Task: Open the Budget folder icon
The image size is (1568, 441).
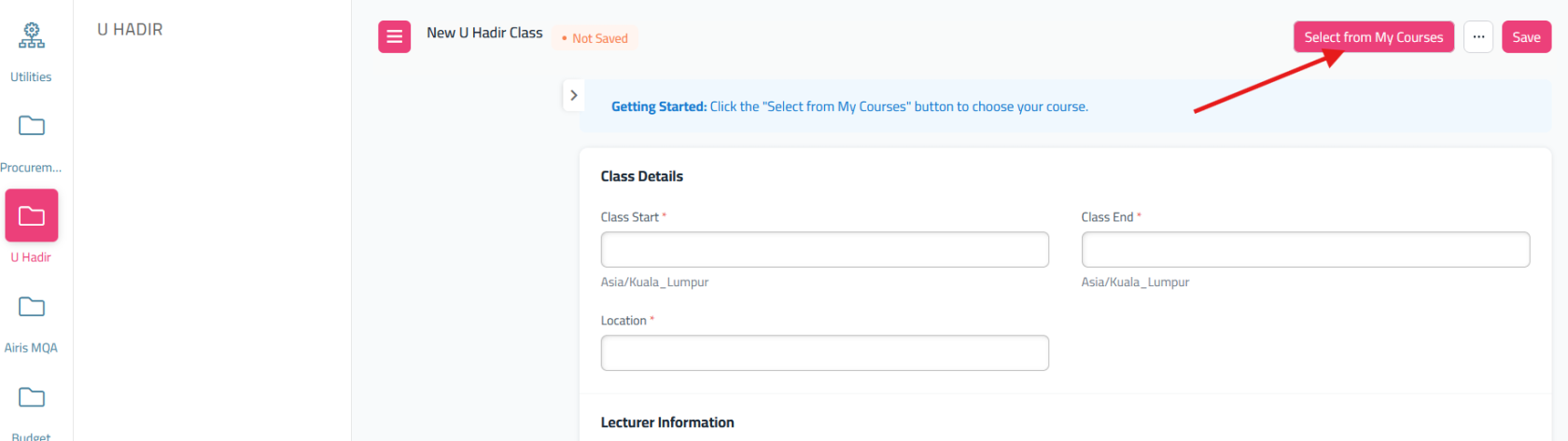Action: [32, 396]
